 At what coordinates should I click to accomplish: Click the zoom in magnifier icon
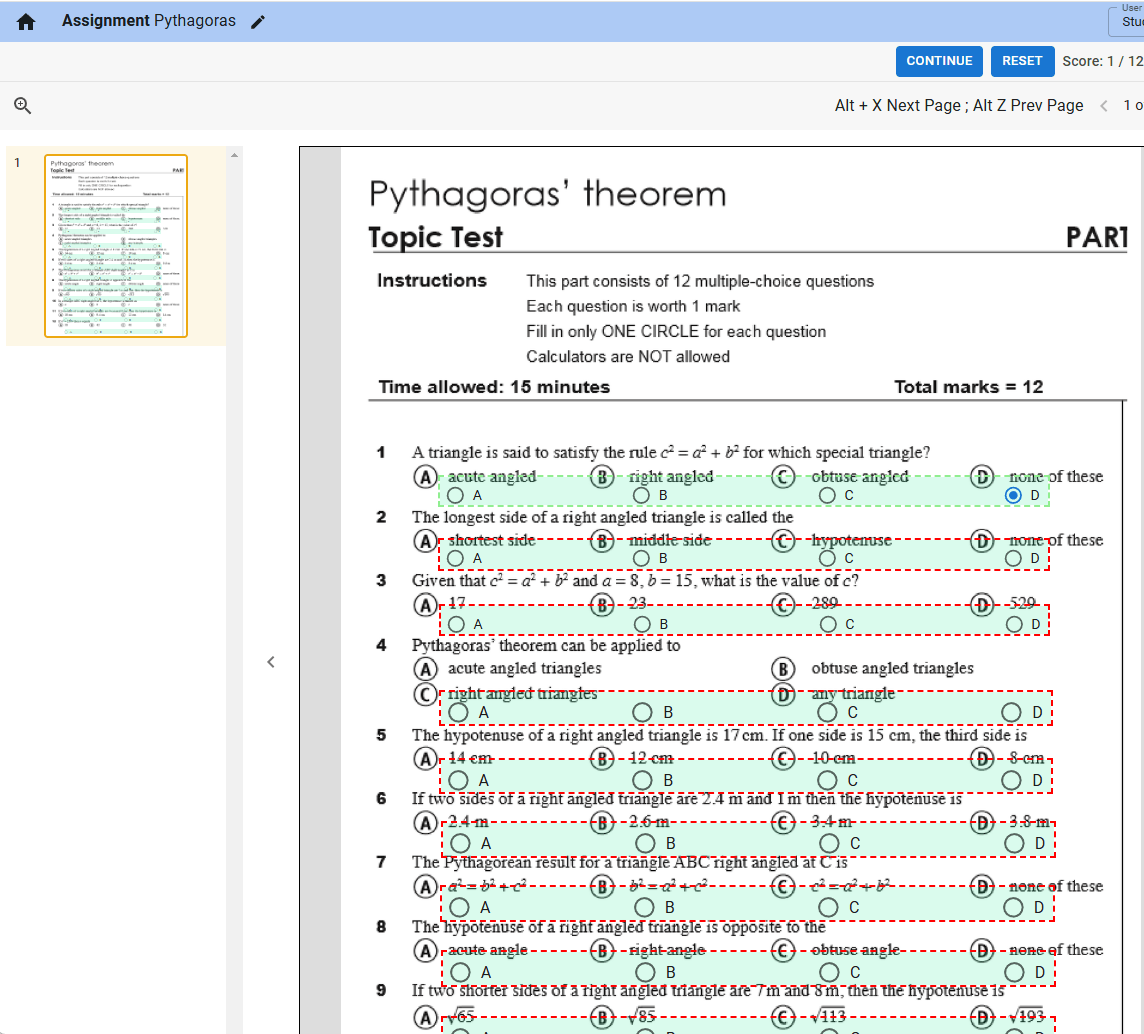tap(23, 105)
